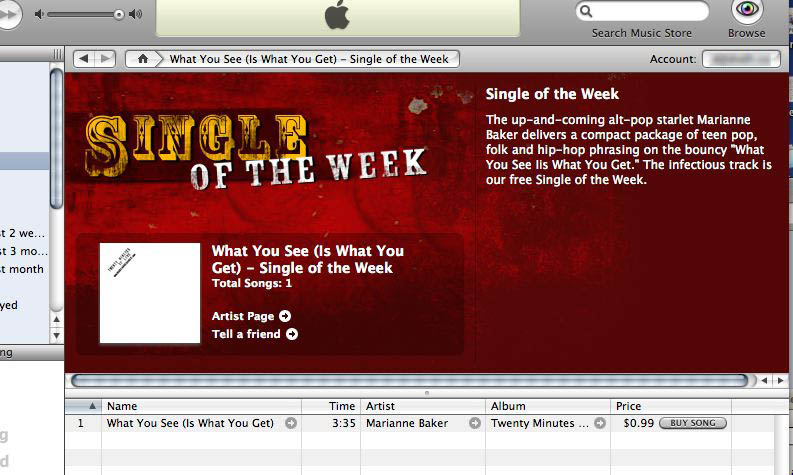Click the back navigation arrow
The image size is (793, 475).
click(x=84, y=59)
